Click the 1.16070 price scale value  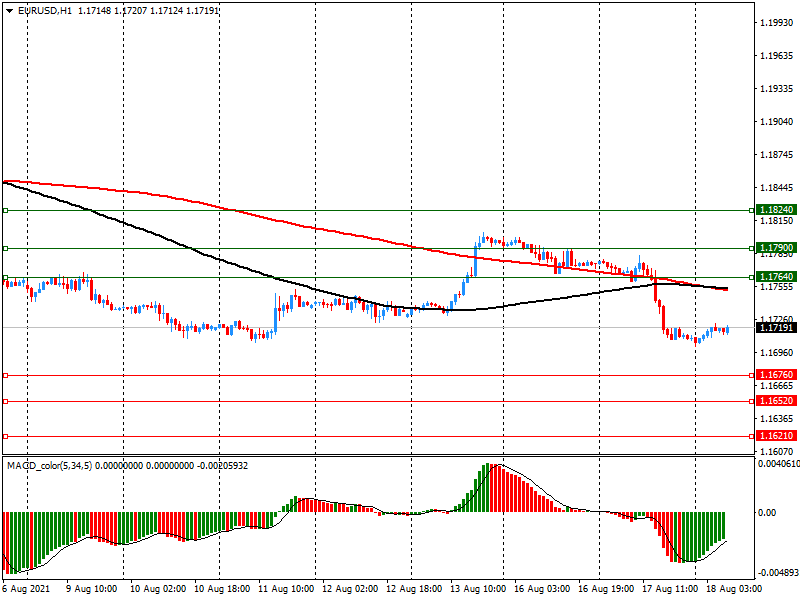tap(777, 452)
